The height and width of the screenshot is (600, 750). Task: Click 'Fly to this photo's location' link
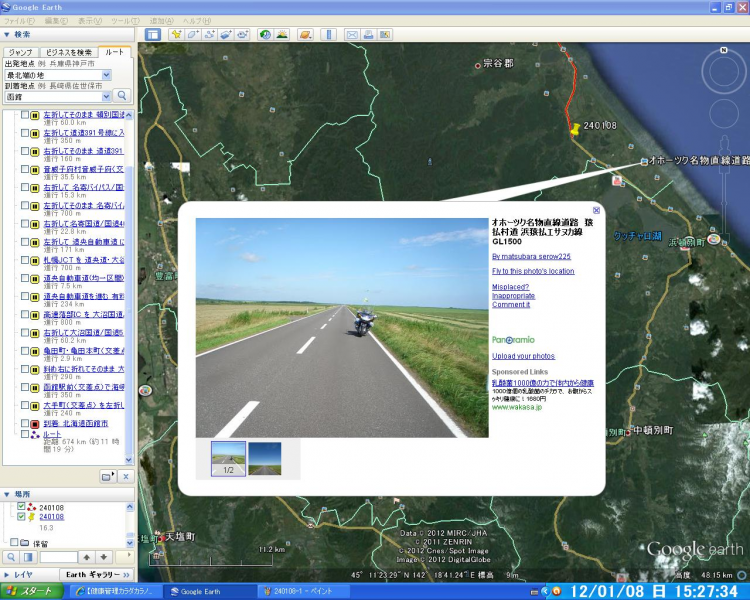tap(533, 271)
